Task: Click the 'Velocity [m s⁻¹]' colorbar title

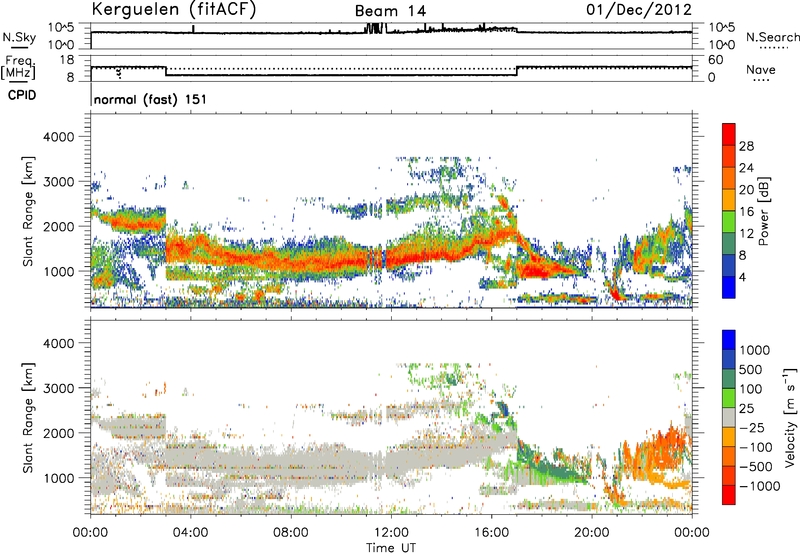Action: point(790,418)
